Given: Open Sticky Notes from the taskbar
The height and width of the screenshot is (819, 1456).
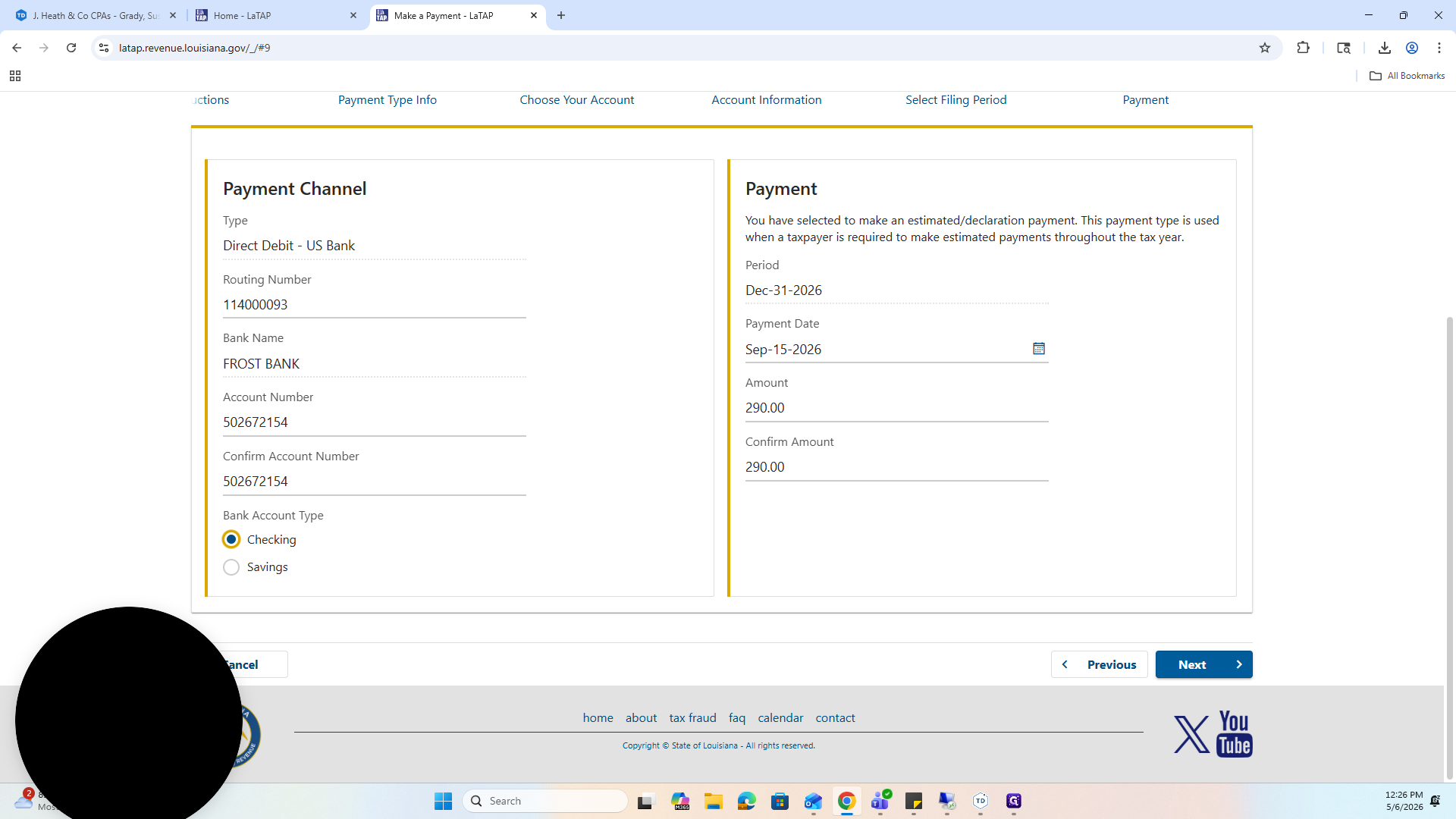Looking at the screenshot, I should tap(914, 801).
